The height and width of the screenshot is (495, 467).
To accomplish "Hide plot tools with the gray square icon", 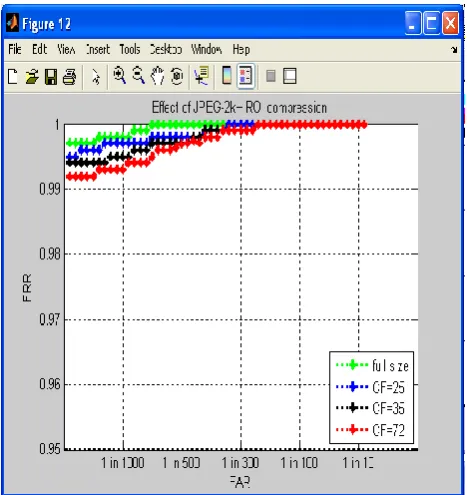I will click(271, 76).
